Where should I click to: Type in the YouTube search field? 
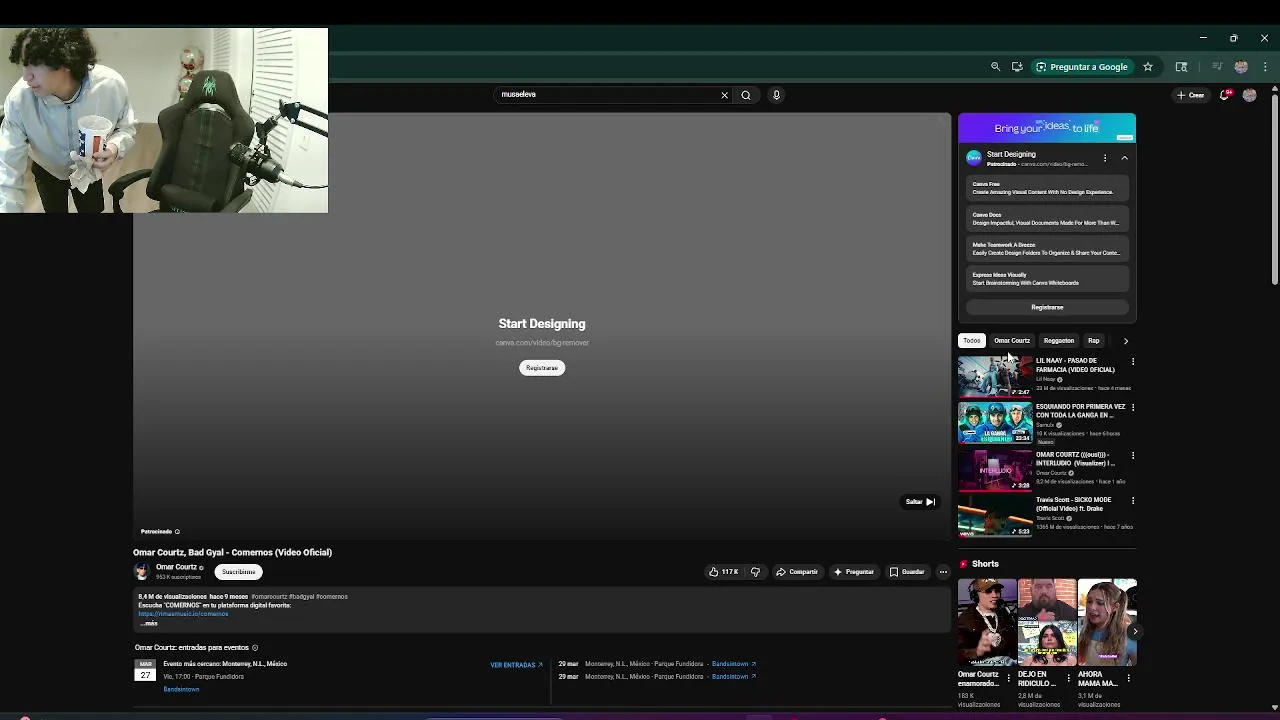[607, 95]
